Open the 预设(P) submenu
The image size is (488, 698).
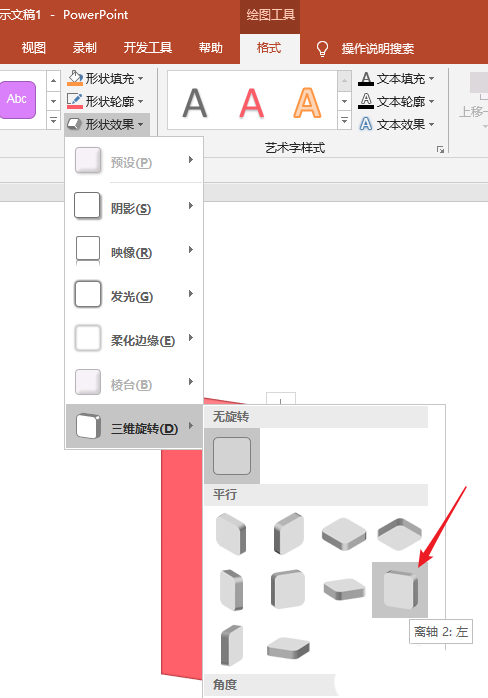click(134, 160)
